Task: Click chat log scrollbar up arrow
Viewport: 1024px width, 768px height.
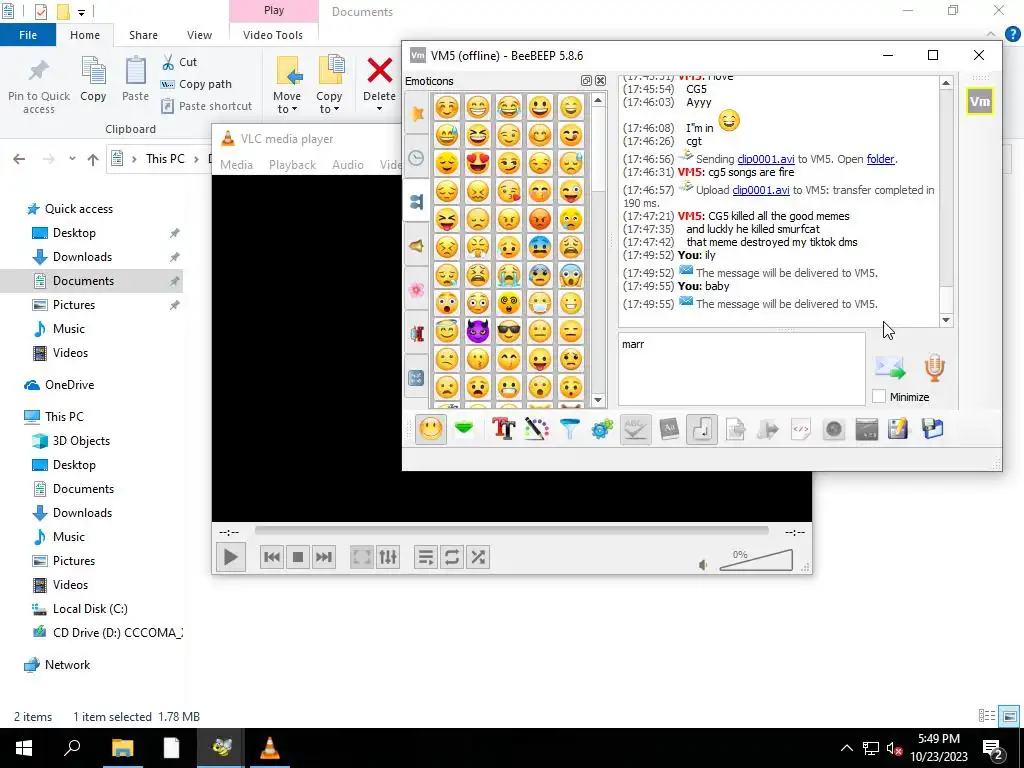Action: click(x=946, y=83)
